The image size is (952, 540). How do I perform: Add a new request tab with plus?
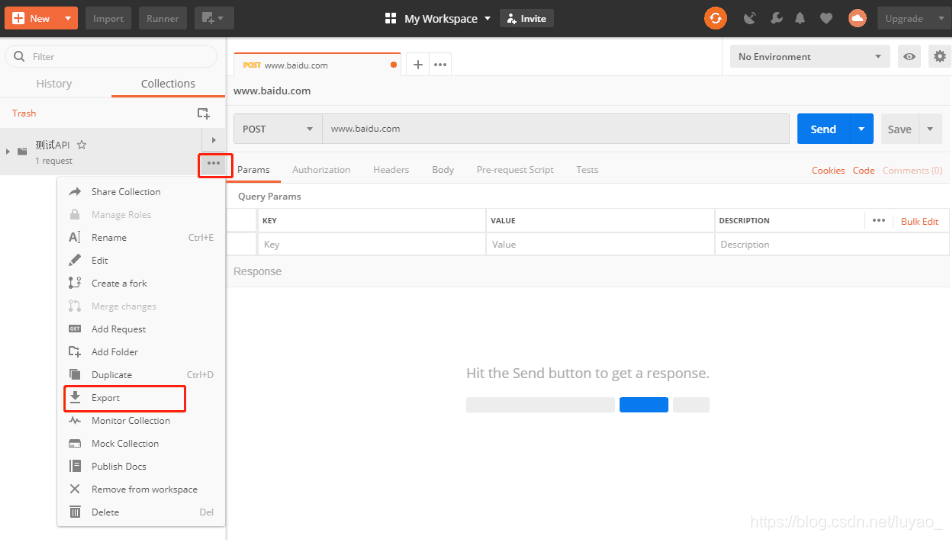(x=418, y=64)
